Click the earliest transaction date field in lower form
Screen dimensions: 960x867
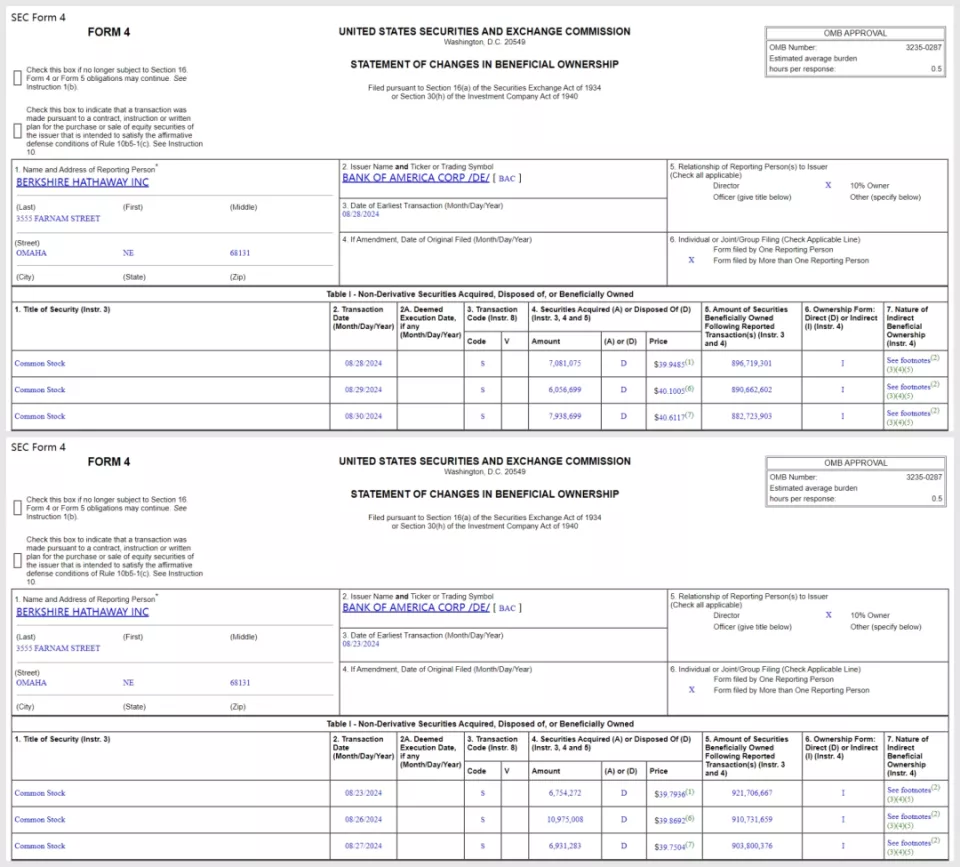coord(361,644)
